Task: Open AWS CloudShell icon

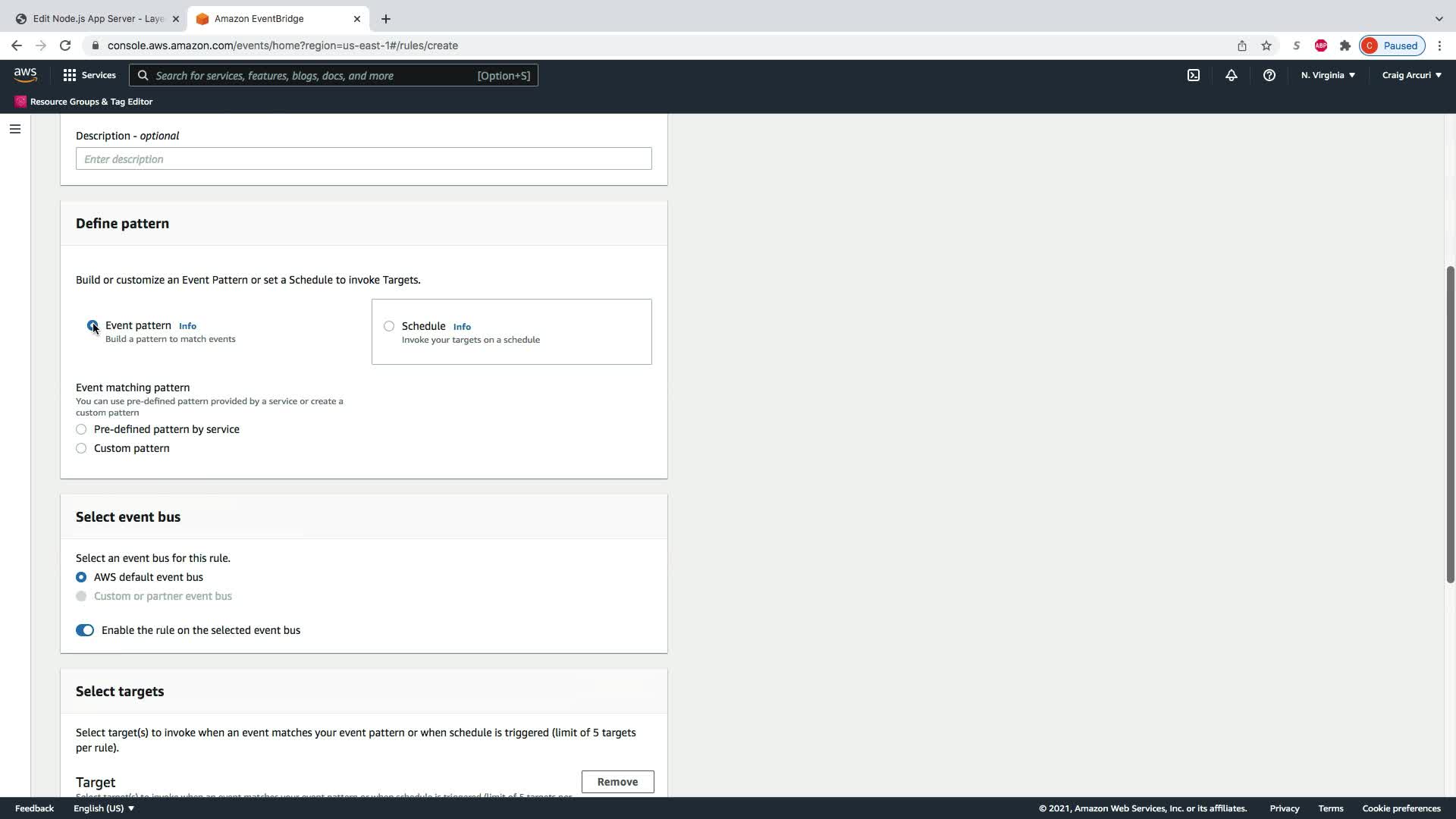Action: coord(1194,75)
